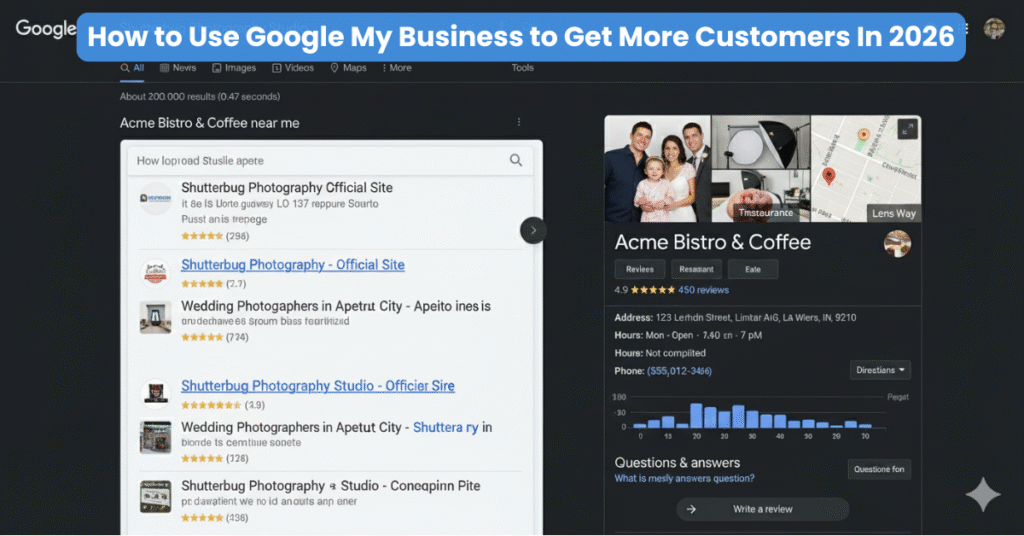Screen dimensions: 1024x536
Task: Open the 450 reviews link
Action: coord(703,290)
